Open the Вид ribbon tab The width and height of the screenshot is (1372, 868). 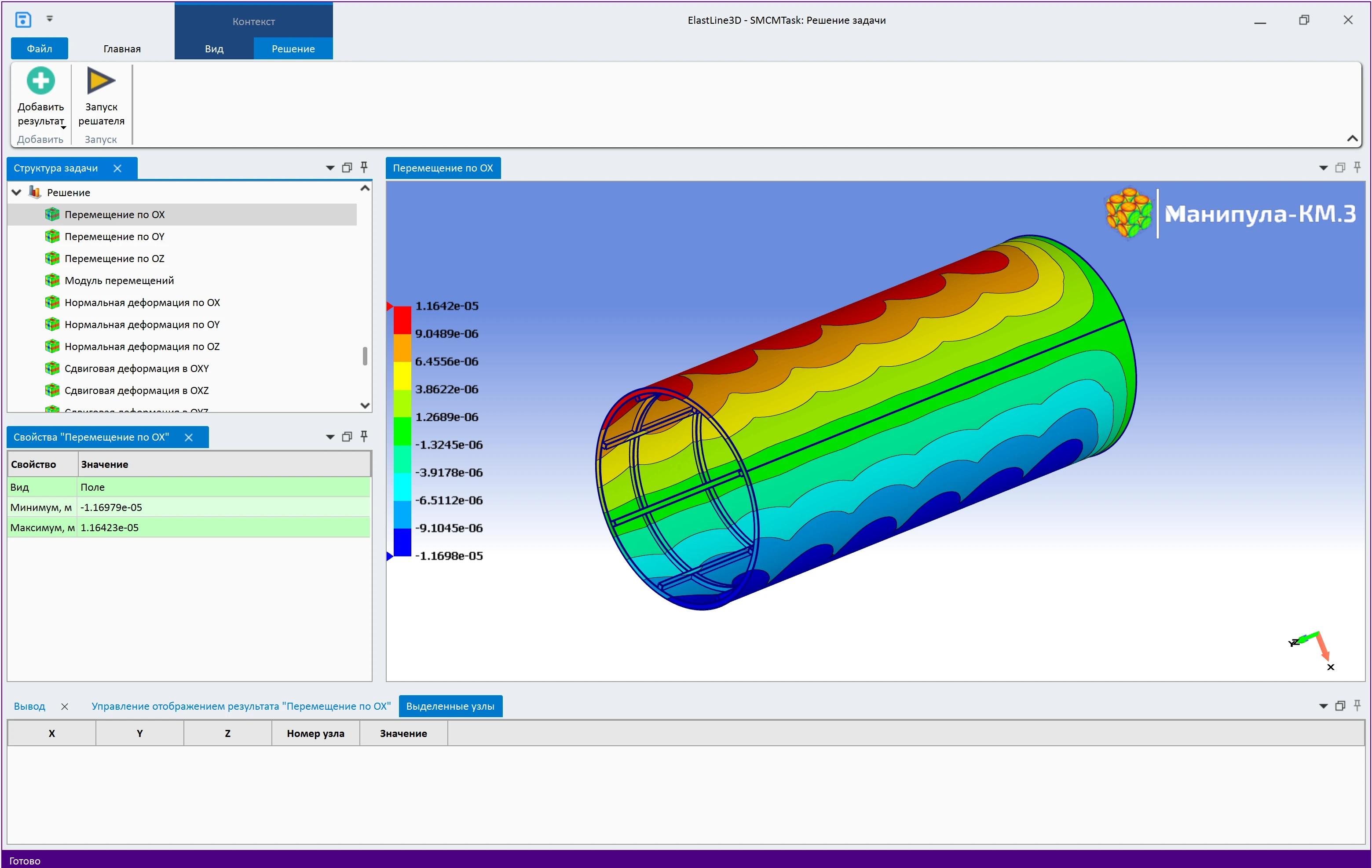point(214,49)
